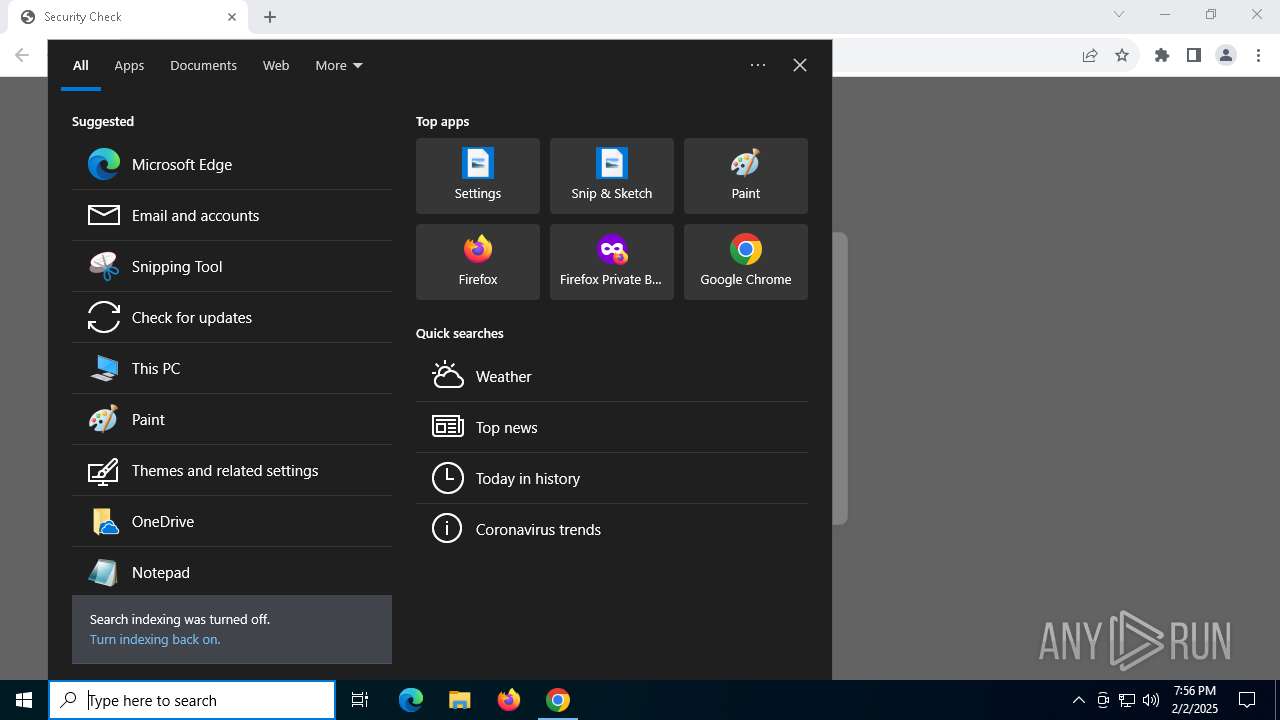Run Today in history quick search

point(612,478)
